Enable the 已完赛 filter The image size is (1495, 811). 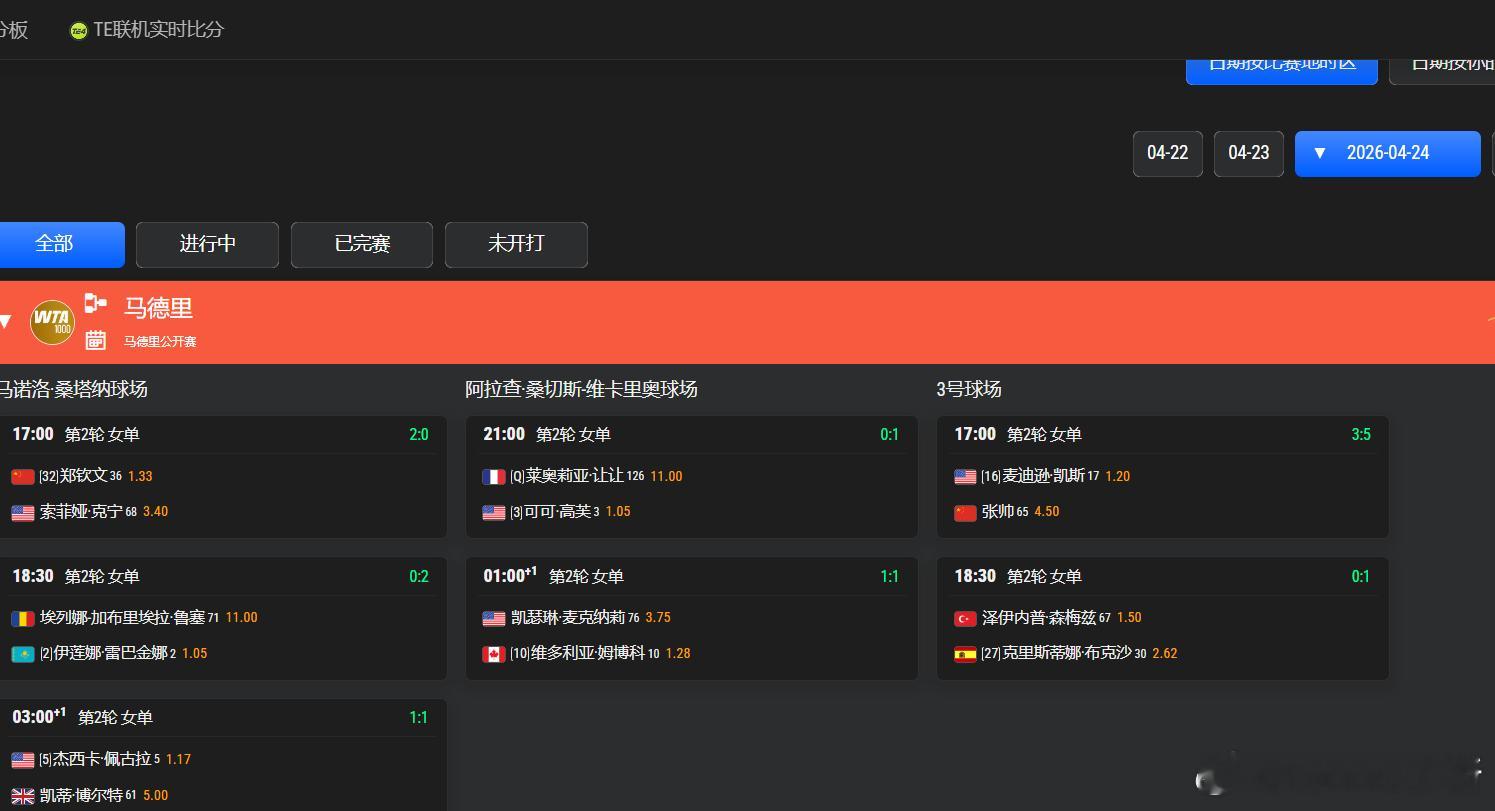361,244
